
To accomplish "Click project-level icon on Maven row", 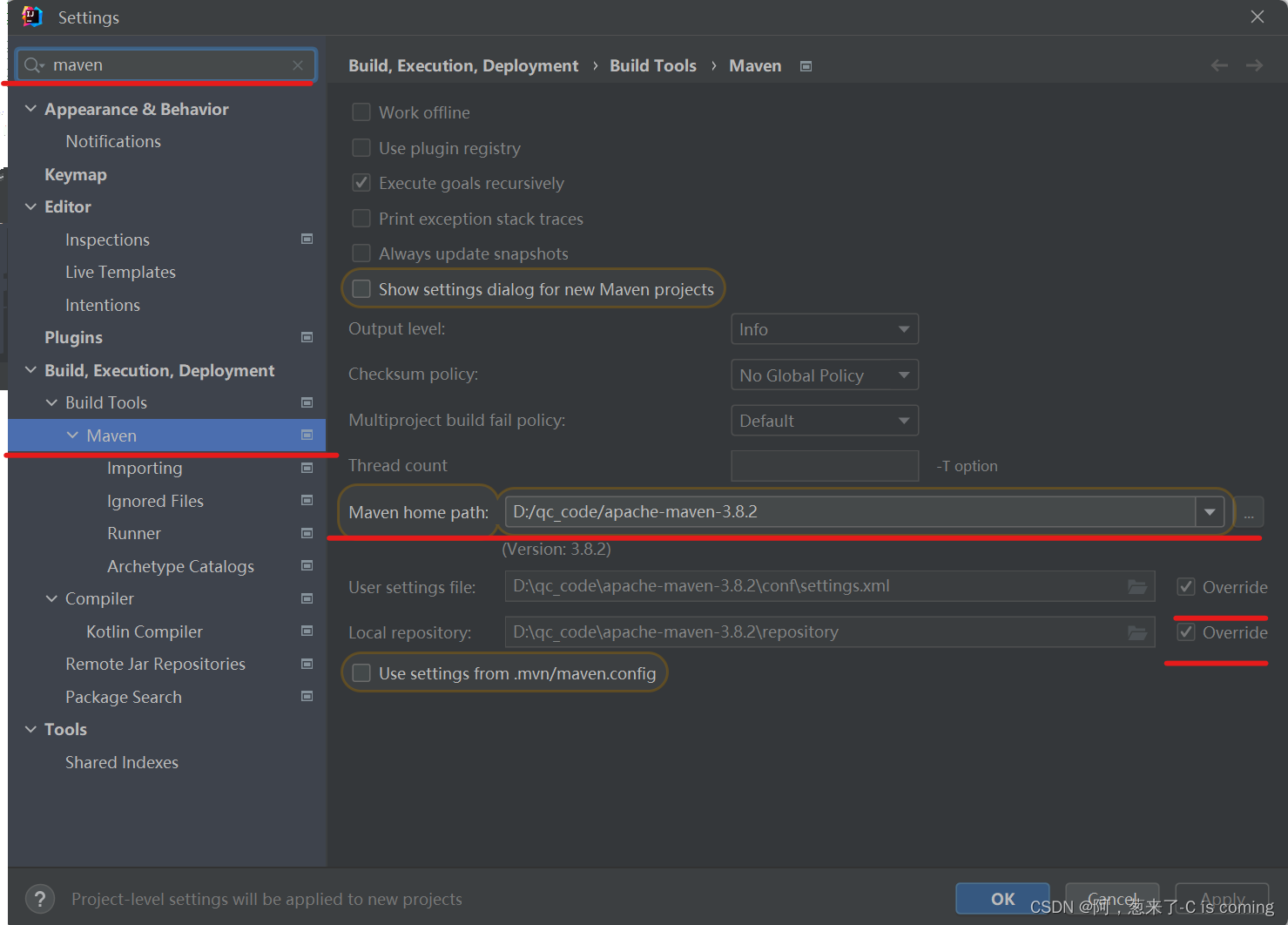I will 307,435.
